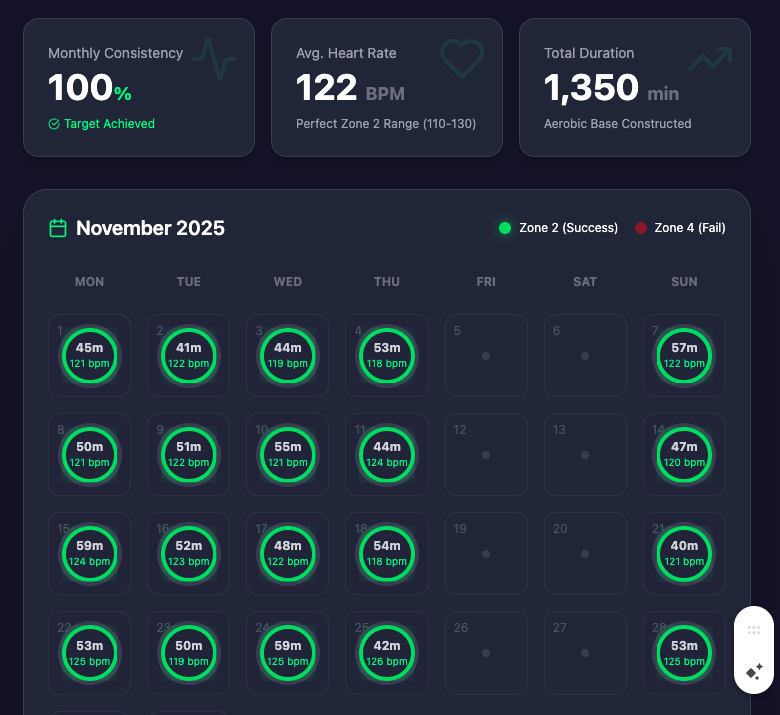Select the day 20 rest day cell

[x=585, y=554]
